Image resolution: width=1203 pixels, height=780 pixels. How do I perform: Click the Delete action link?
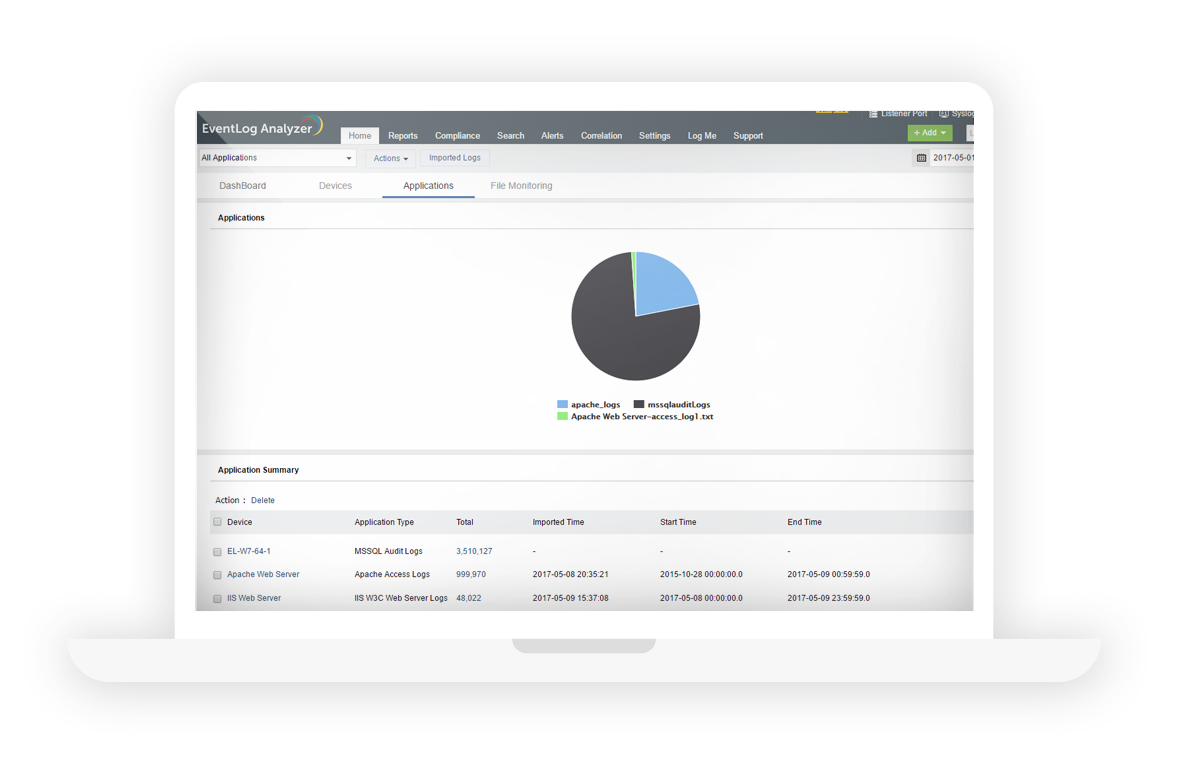[263, 500]
